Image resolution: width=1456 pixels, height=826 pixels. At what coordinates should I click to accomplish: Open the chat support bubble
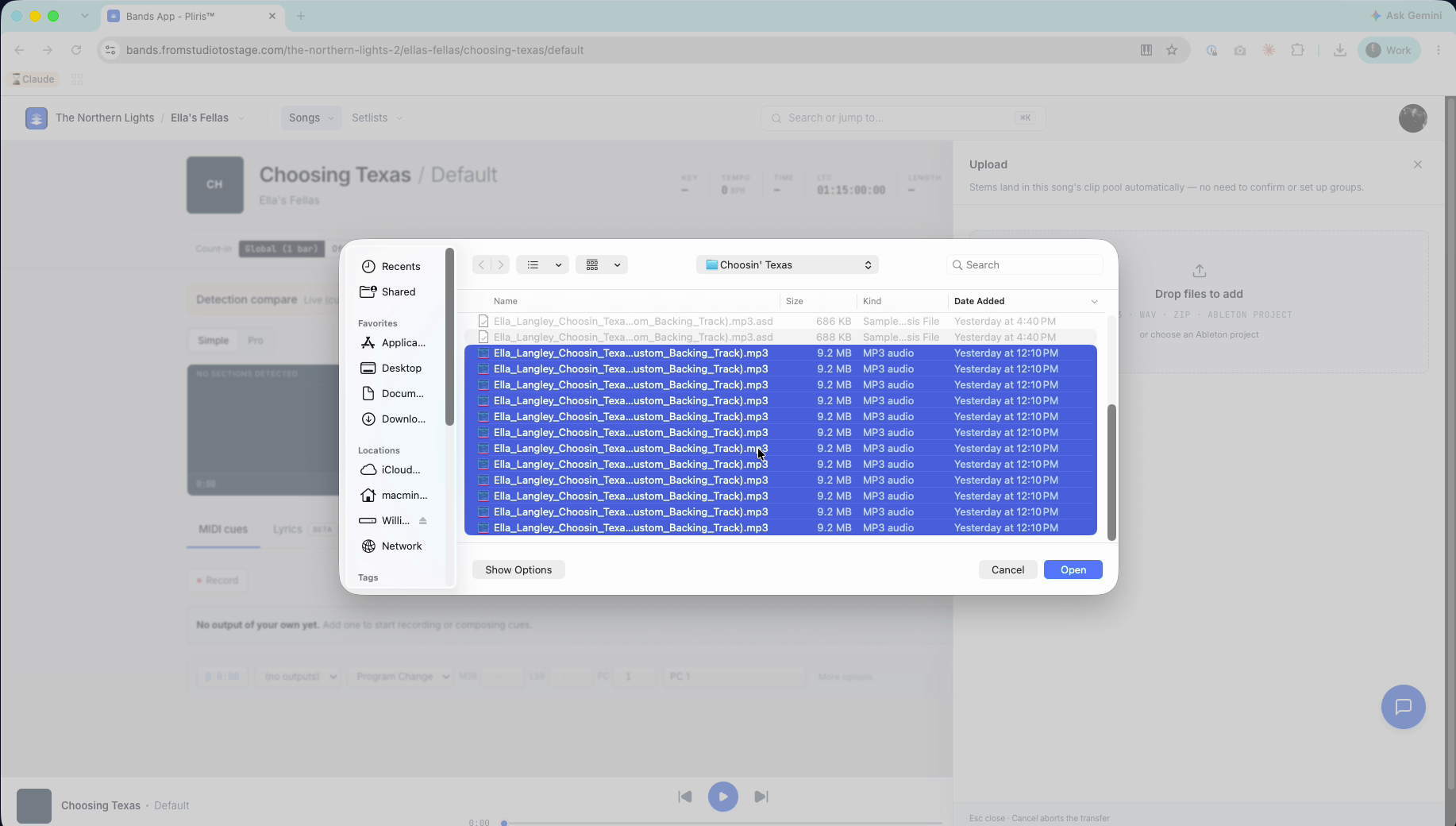(x=1403, y=707)
